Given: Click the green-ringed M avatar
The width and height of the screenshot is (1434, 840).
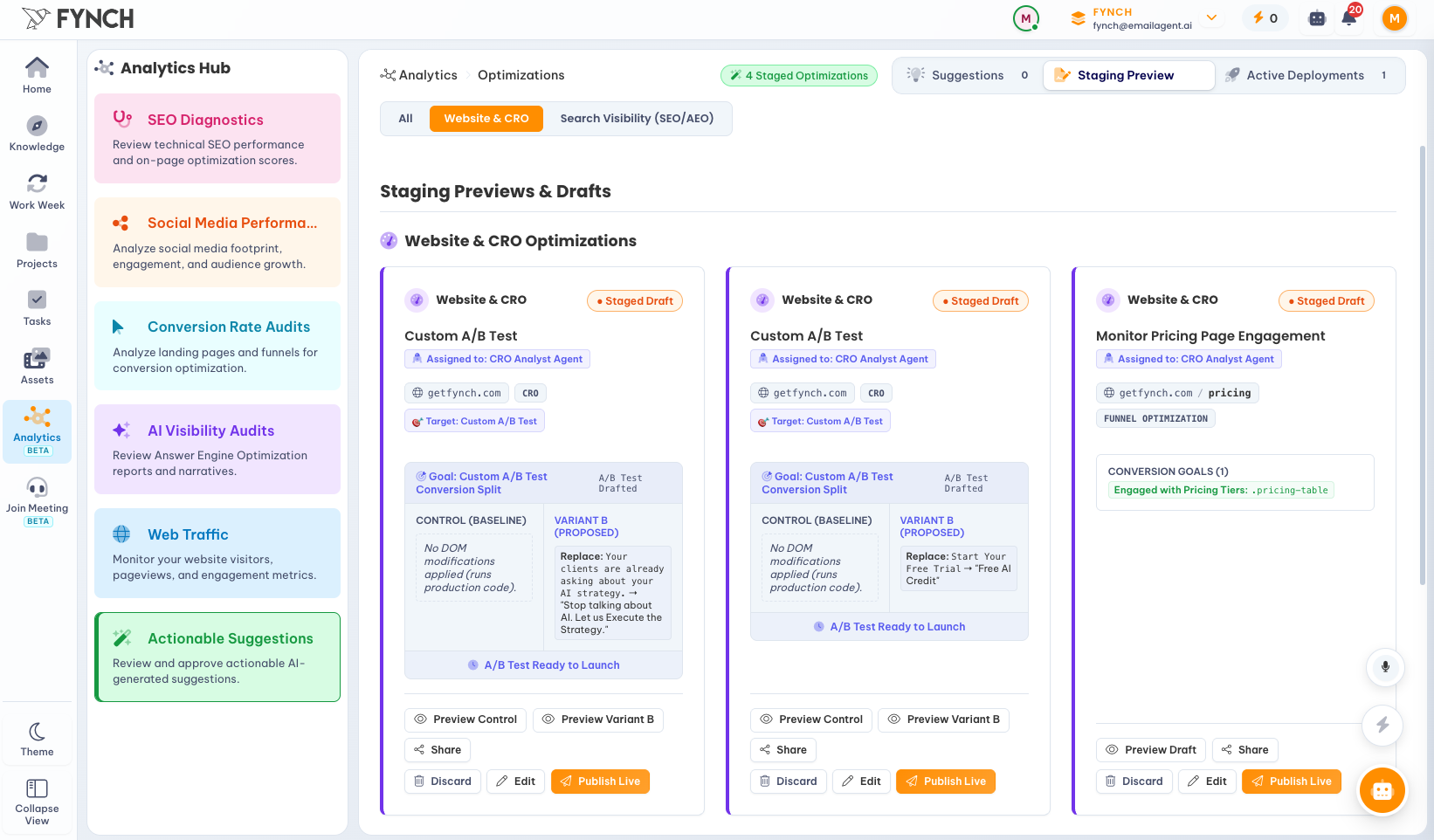Looking at the screenshot, I should [x=1026, y=17].
